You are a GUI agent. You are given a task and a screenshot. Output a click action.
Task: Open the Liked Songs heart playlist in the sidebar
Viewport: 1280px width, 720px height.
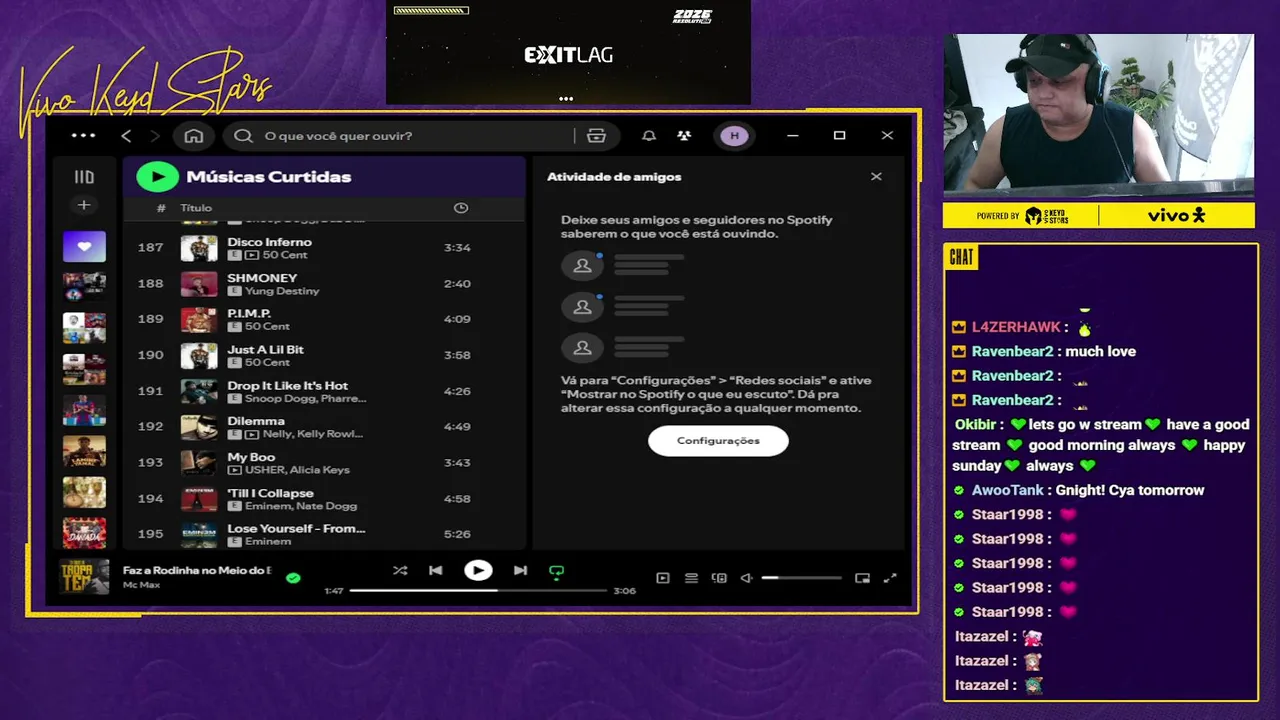(84, 246)
